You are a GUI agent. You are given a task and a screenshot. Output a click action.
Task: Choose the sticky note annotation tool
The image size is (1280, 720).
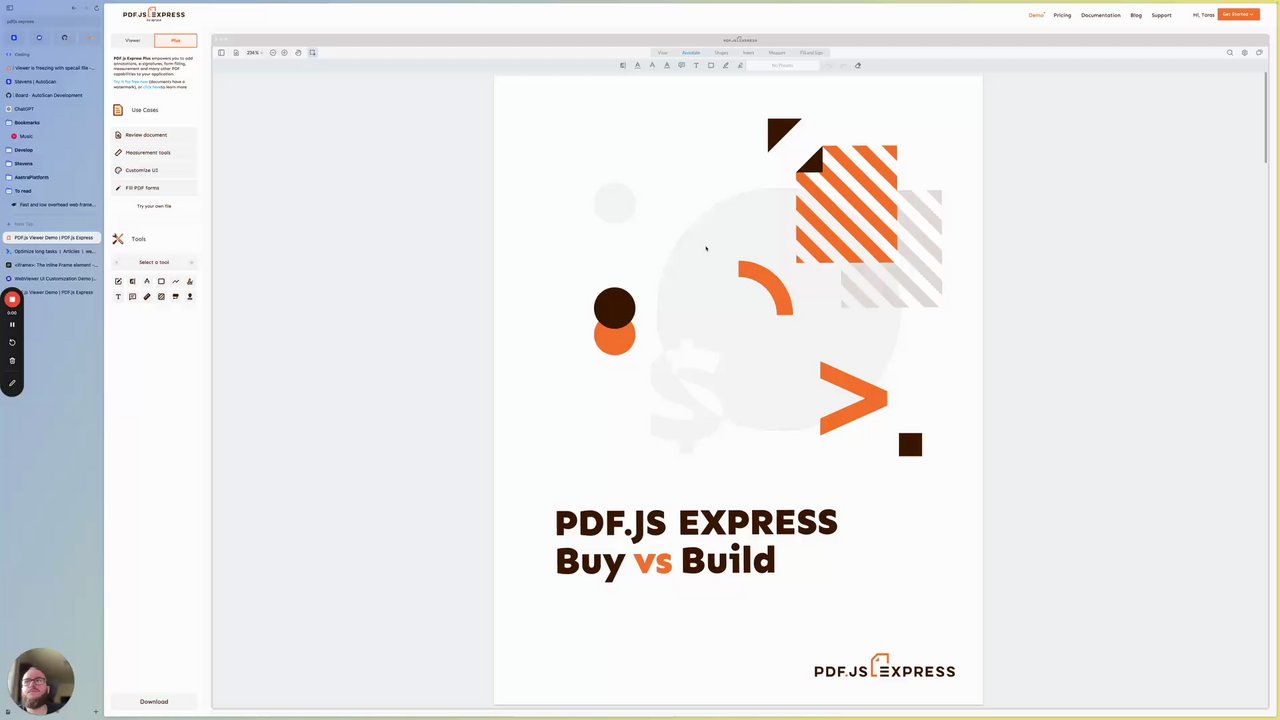pos(681,66)
